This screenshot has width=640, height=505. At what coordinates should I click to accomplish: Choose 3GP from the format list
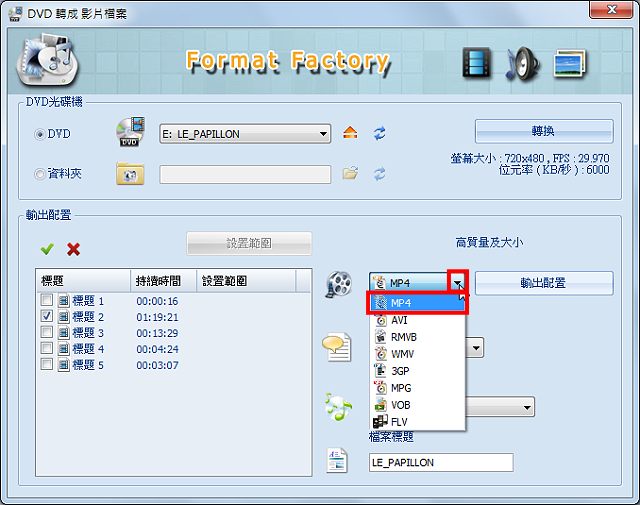pyautogui.click(x=417, y=371)
